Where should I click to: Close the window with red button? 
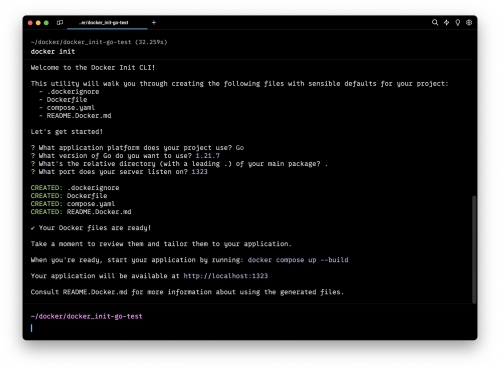pos(30,23)
